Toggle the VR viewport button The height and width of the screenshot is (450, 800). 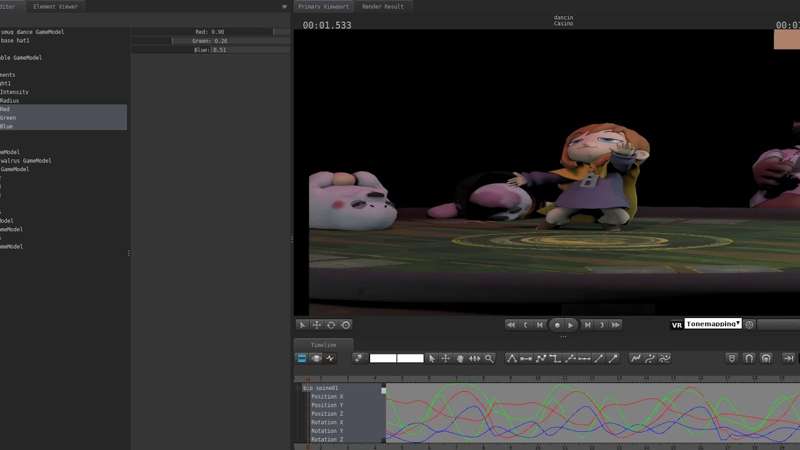pyautogui.click(x=677, y=324)
